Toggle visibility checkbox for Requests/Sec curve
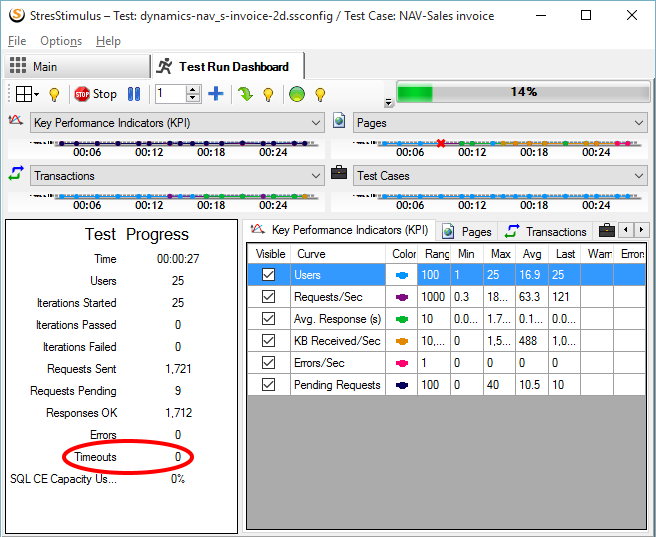This screenshot has height=537, width=656. point(269,297)
